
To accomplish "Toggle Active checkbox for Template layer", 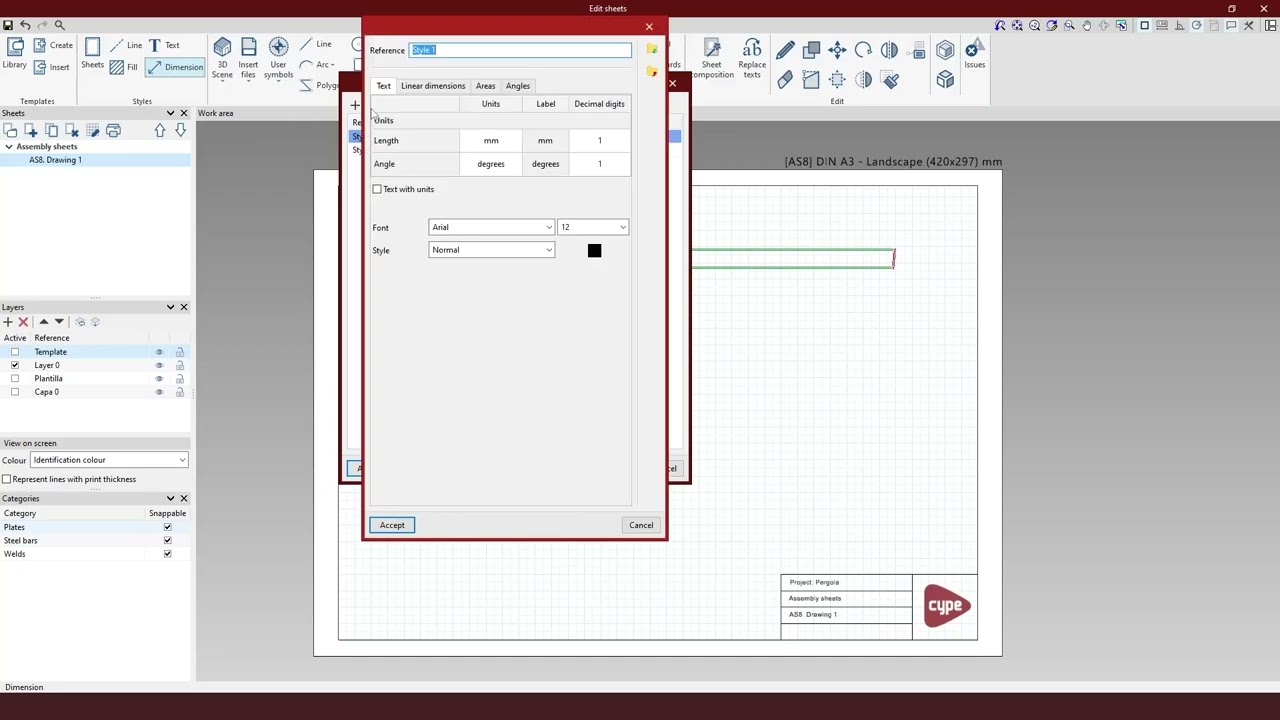I will tap(15, 352).
